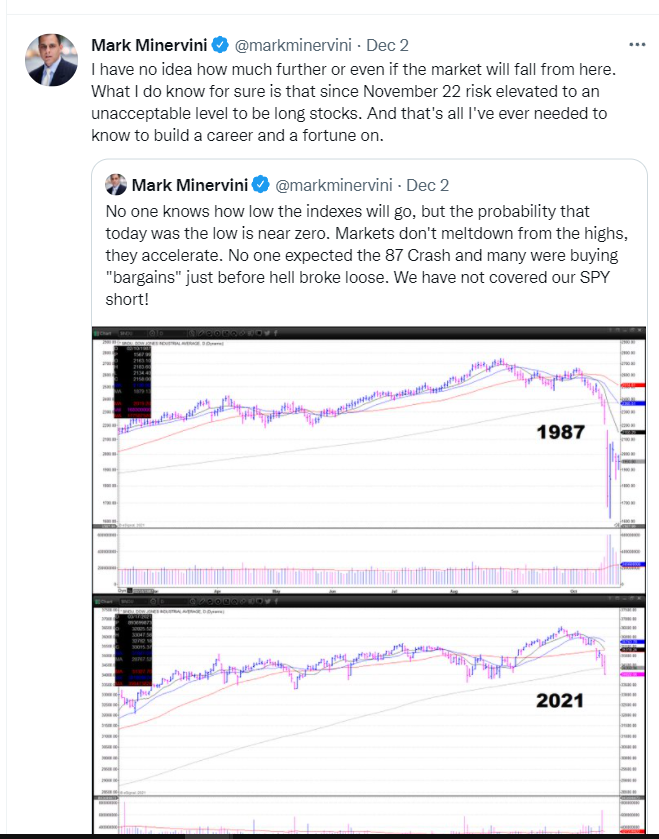Click the quoted tweet's Mark Minervini name
This screenshot has height=839, width=659.
190,185
